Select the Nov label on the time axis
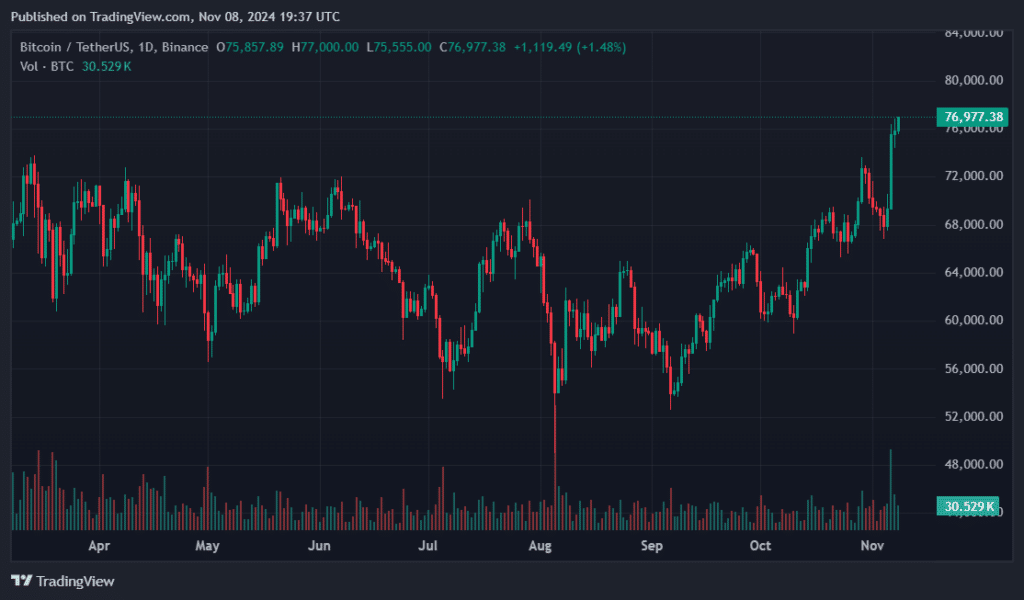Image resolution: width=1024 pixels, height=600 pixels. click(x=871, y=546)
